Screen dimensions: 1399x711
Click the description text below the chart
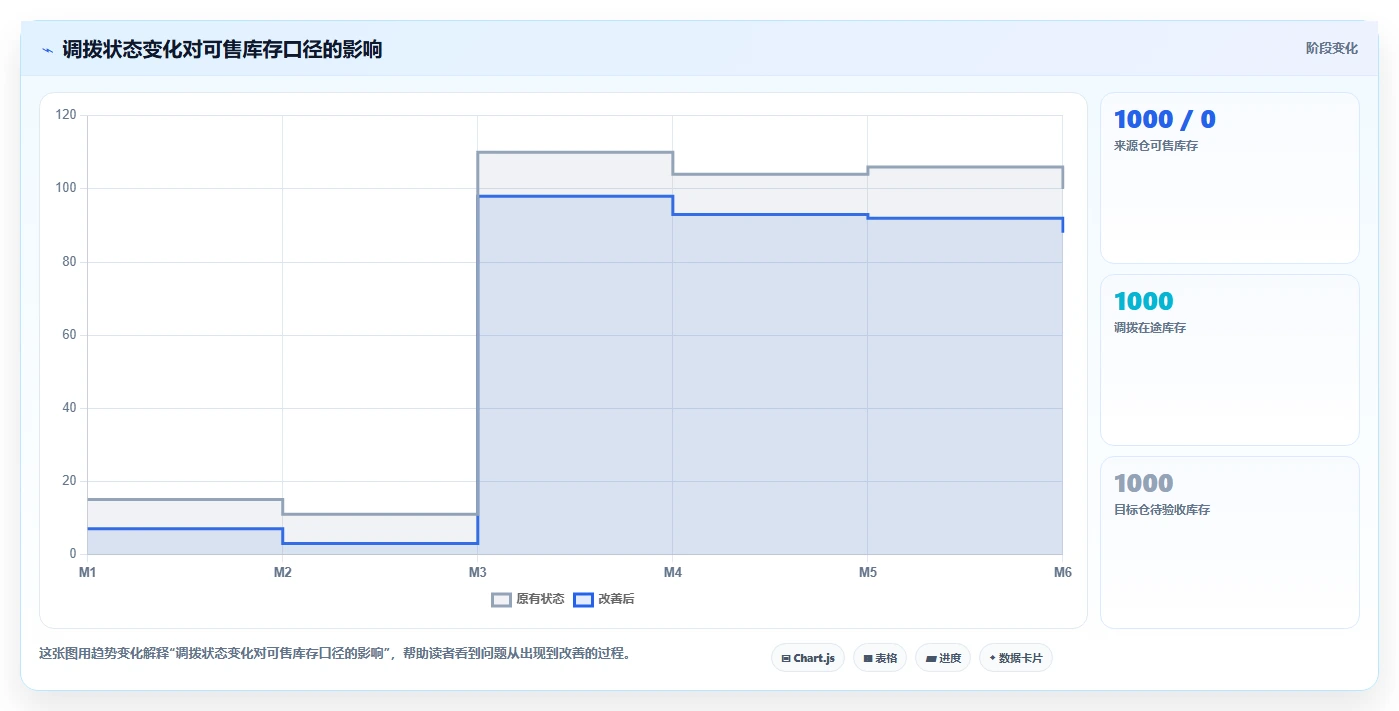point(335,653)
